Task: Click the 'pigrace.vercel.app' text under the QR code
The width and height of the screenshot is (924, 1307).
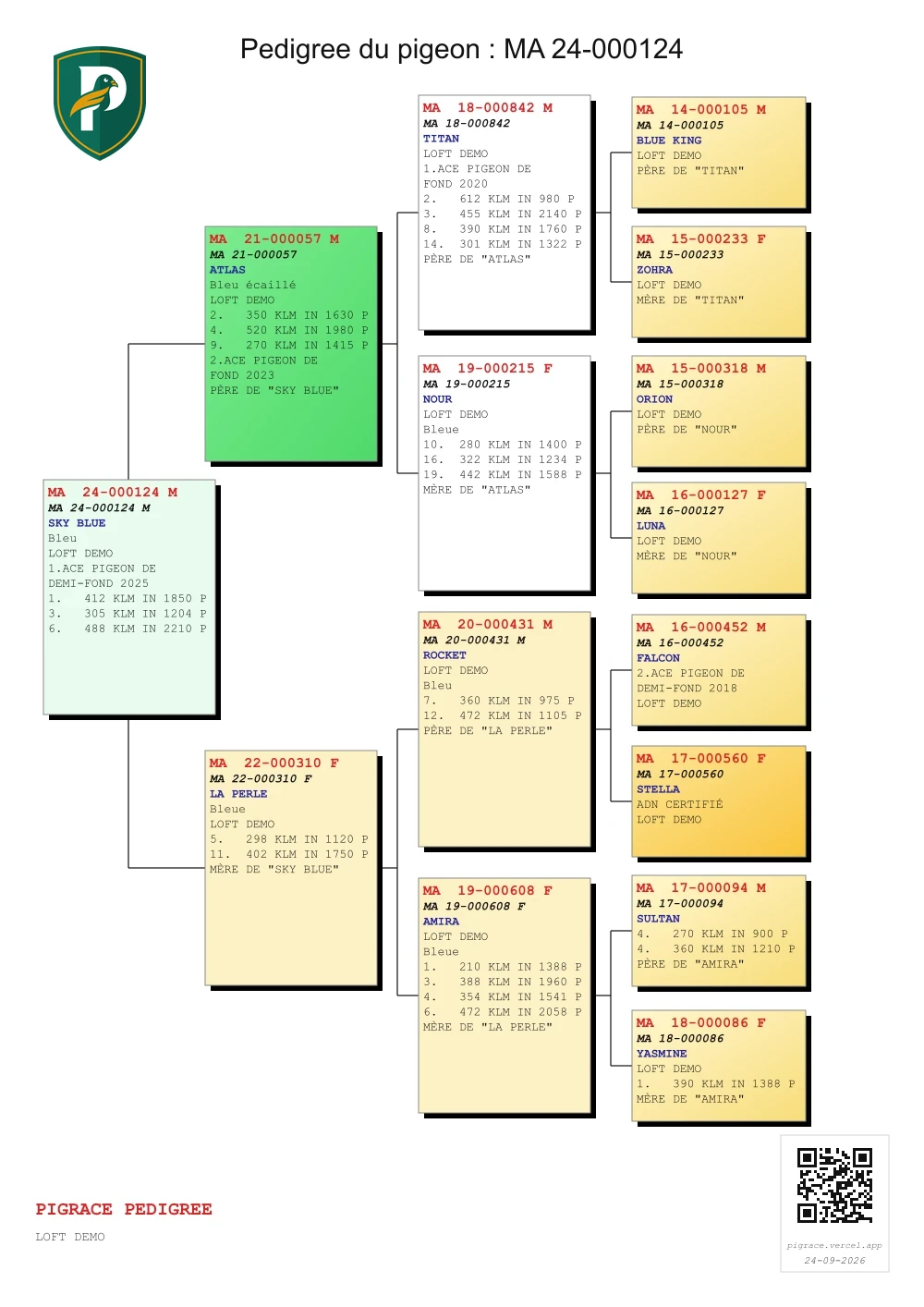Action: tap(834, 1245)
